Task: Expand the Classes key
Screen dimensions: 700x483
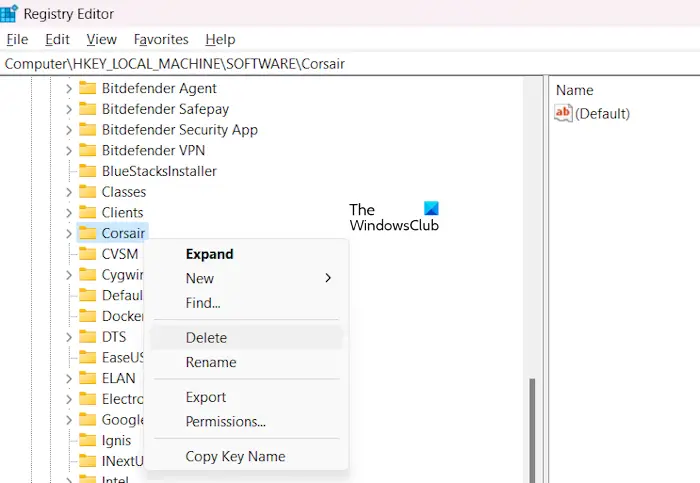Action: point(68,192)
